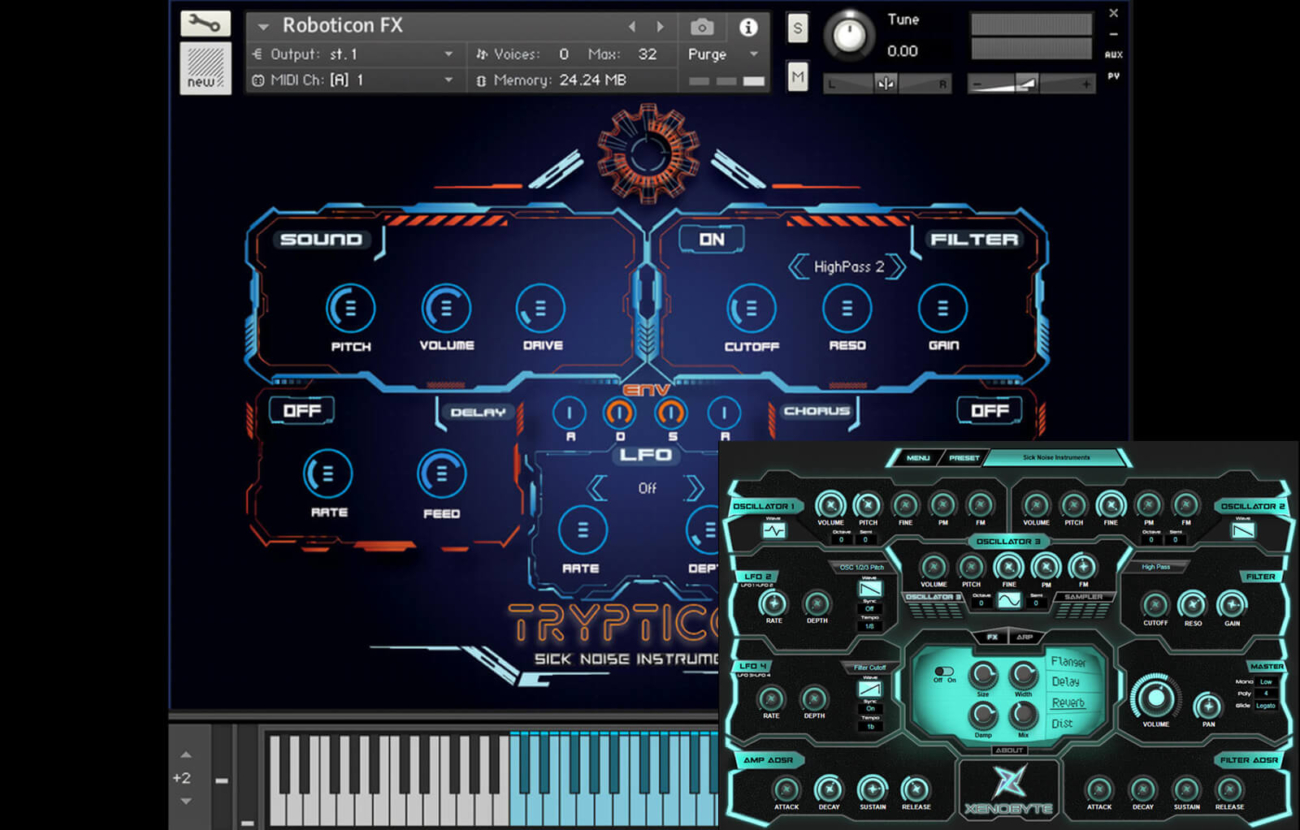Click the Xenobyte ABOUT button

1008,751
